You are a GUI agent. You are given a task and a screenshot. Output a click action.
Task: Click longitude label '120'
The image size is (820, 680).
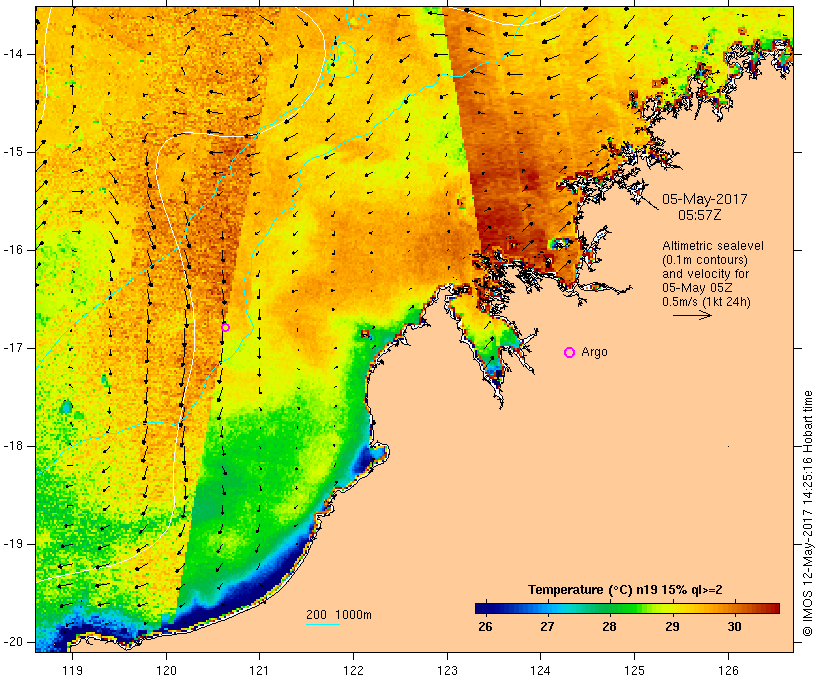[166, 671]
